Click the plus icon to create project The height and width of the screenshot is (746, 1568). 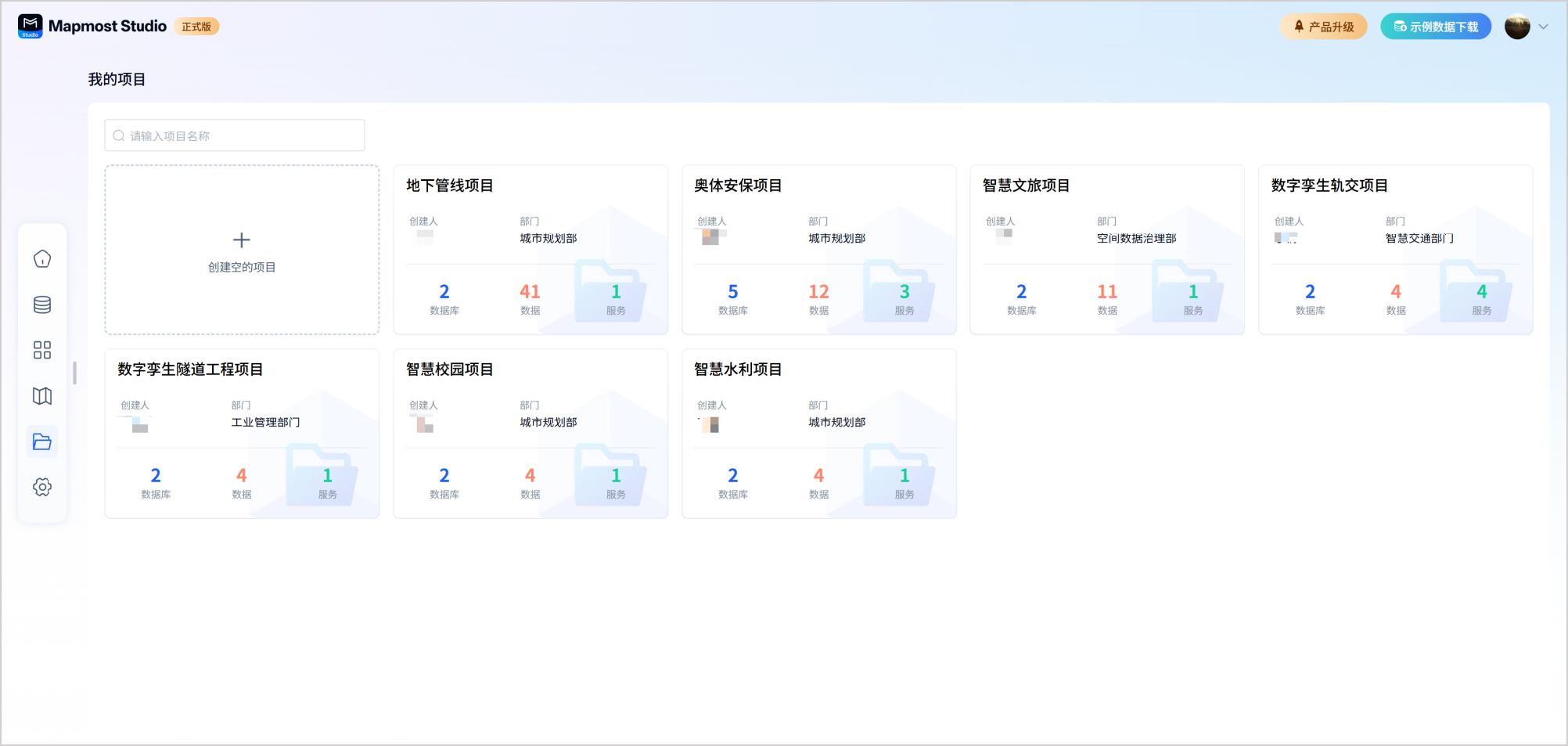click(242, 240)
